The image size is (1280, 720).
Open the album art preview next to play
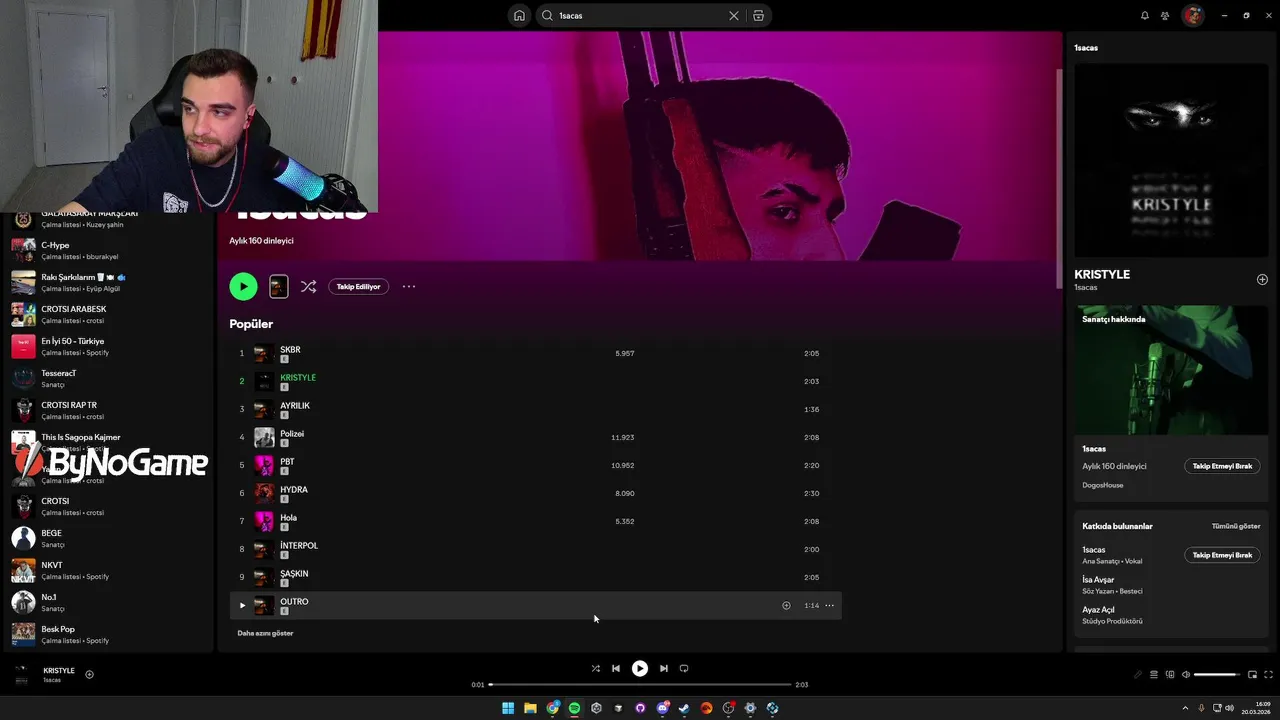tap(279, 286)
